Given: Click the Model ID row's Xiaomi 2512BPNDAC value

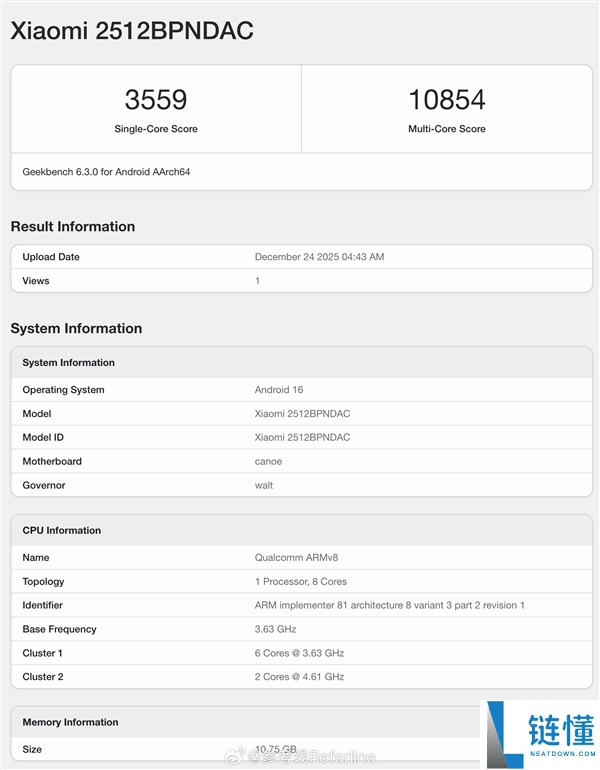Looking at the screenshot, I should [x=302, y=438].
